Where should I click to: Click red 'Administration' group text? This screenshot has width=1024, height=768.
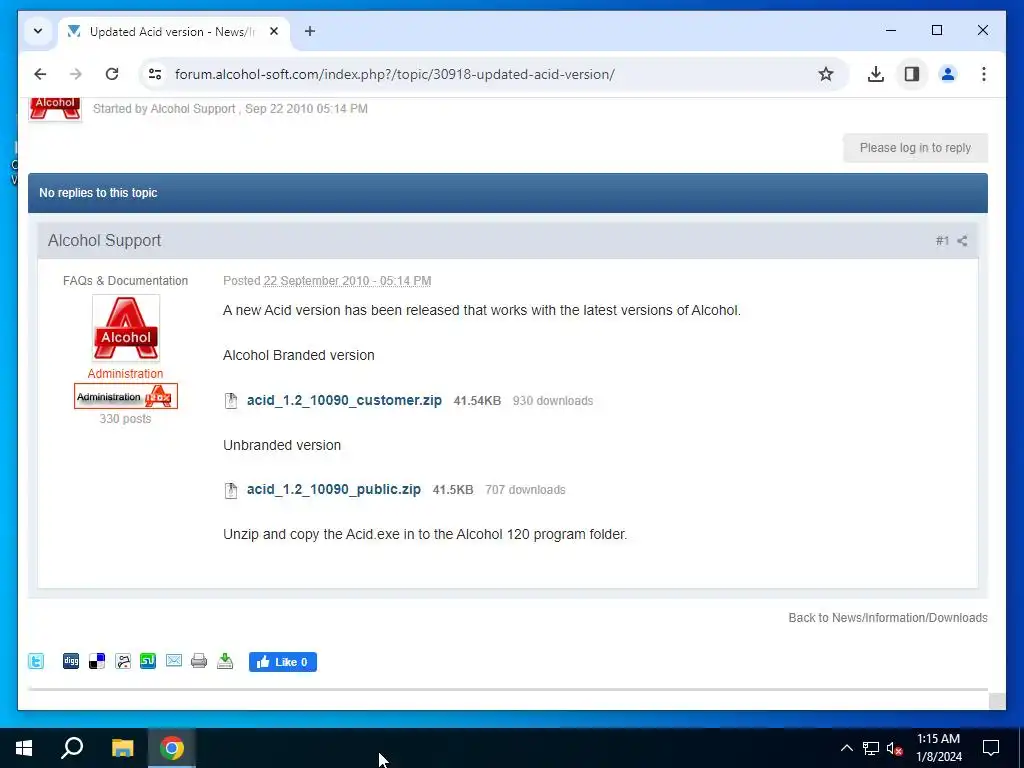[x=125, y=374]
